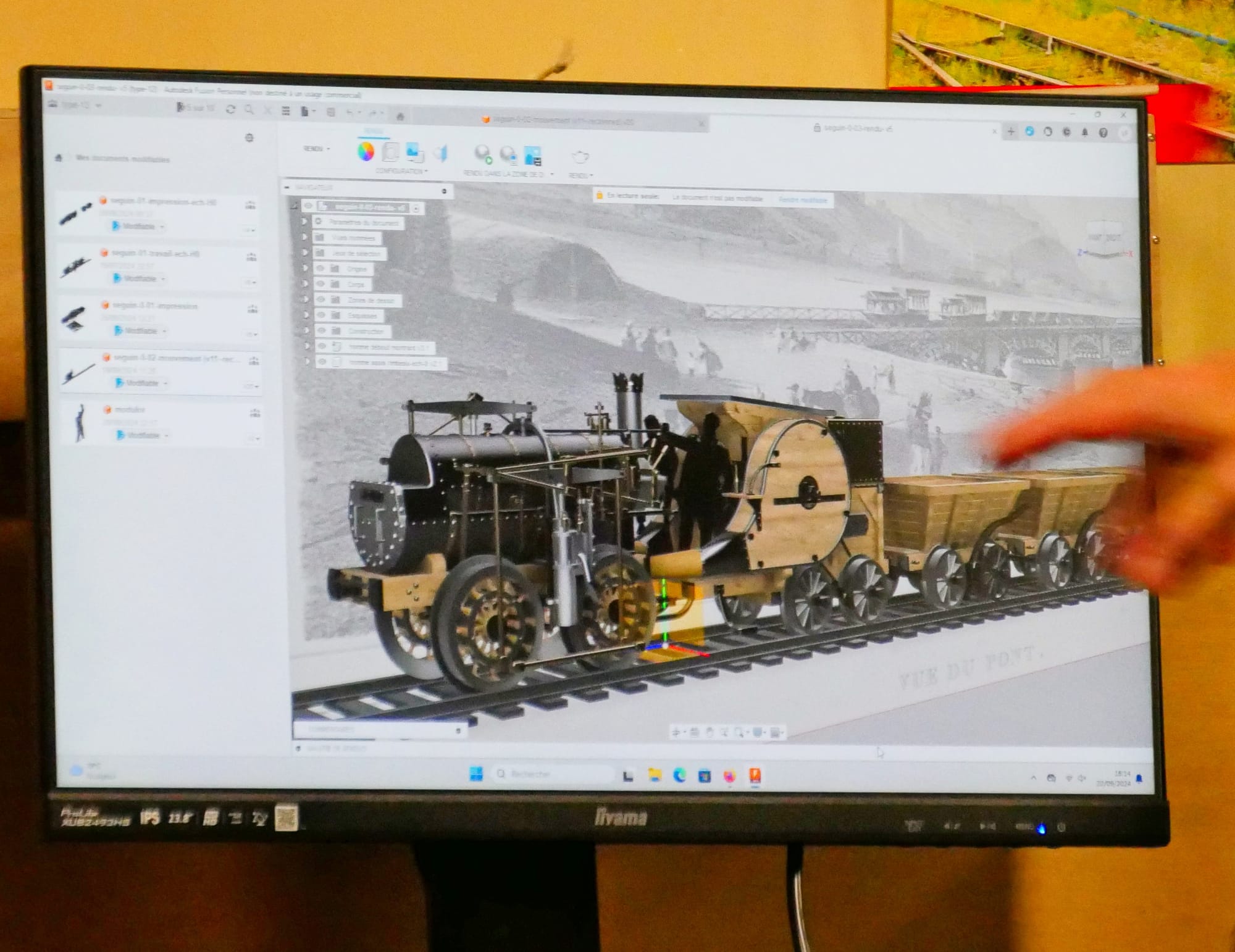Viewport: 1235px width, 952px height.
Task: Toggle visibility of Esquisses folder
Action: [x=321, y=315]
